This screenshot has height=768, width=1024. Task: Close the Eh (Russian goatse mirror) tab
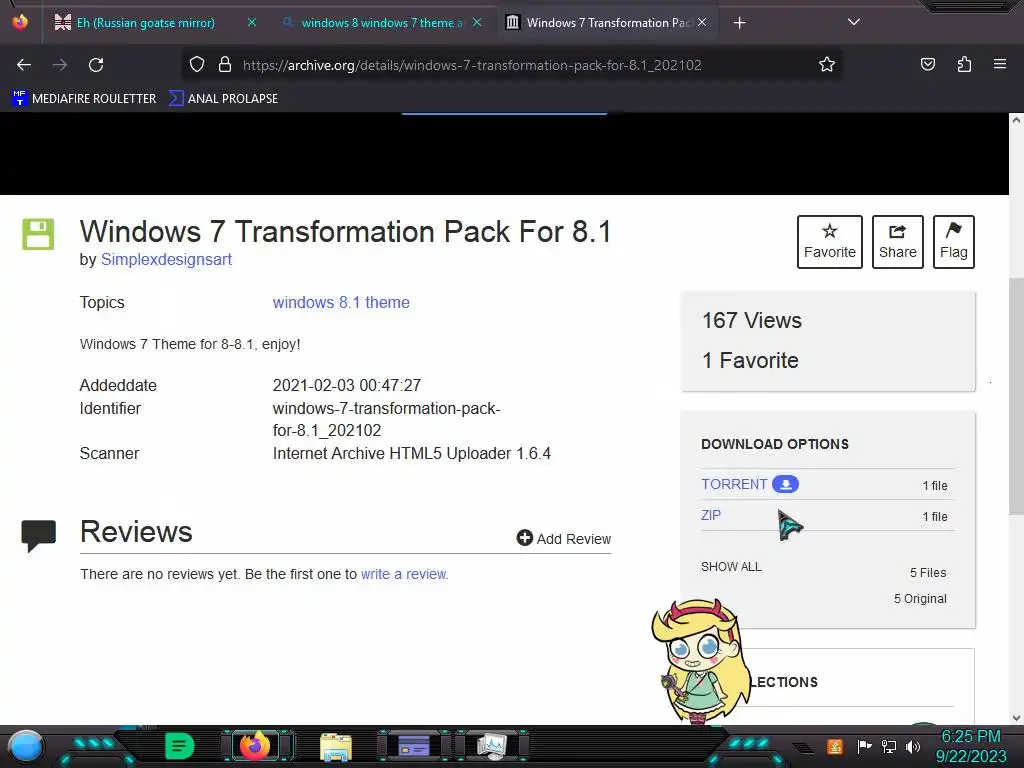click(x=251, y=22)
